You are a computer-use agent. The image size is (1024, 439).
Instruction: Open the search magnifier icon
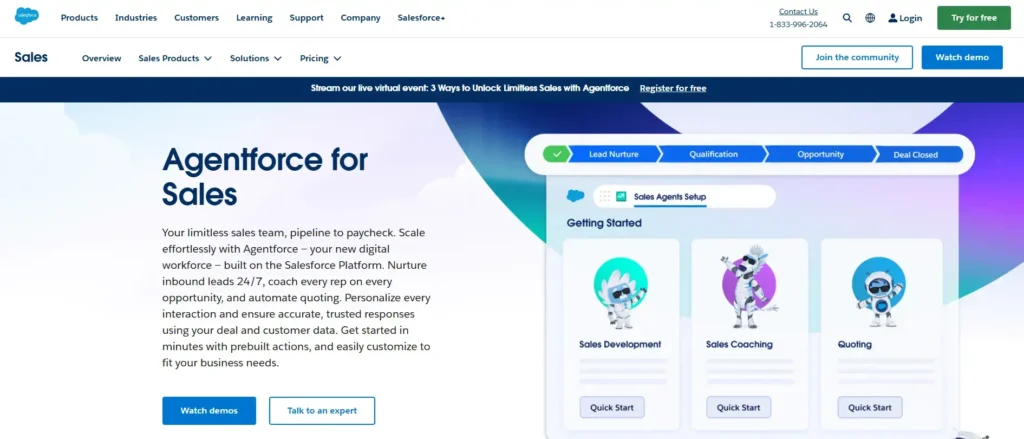[847, 18]
